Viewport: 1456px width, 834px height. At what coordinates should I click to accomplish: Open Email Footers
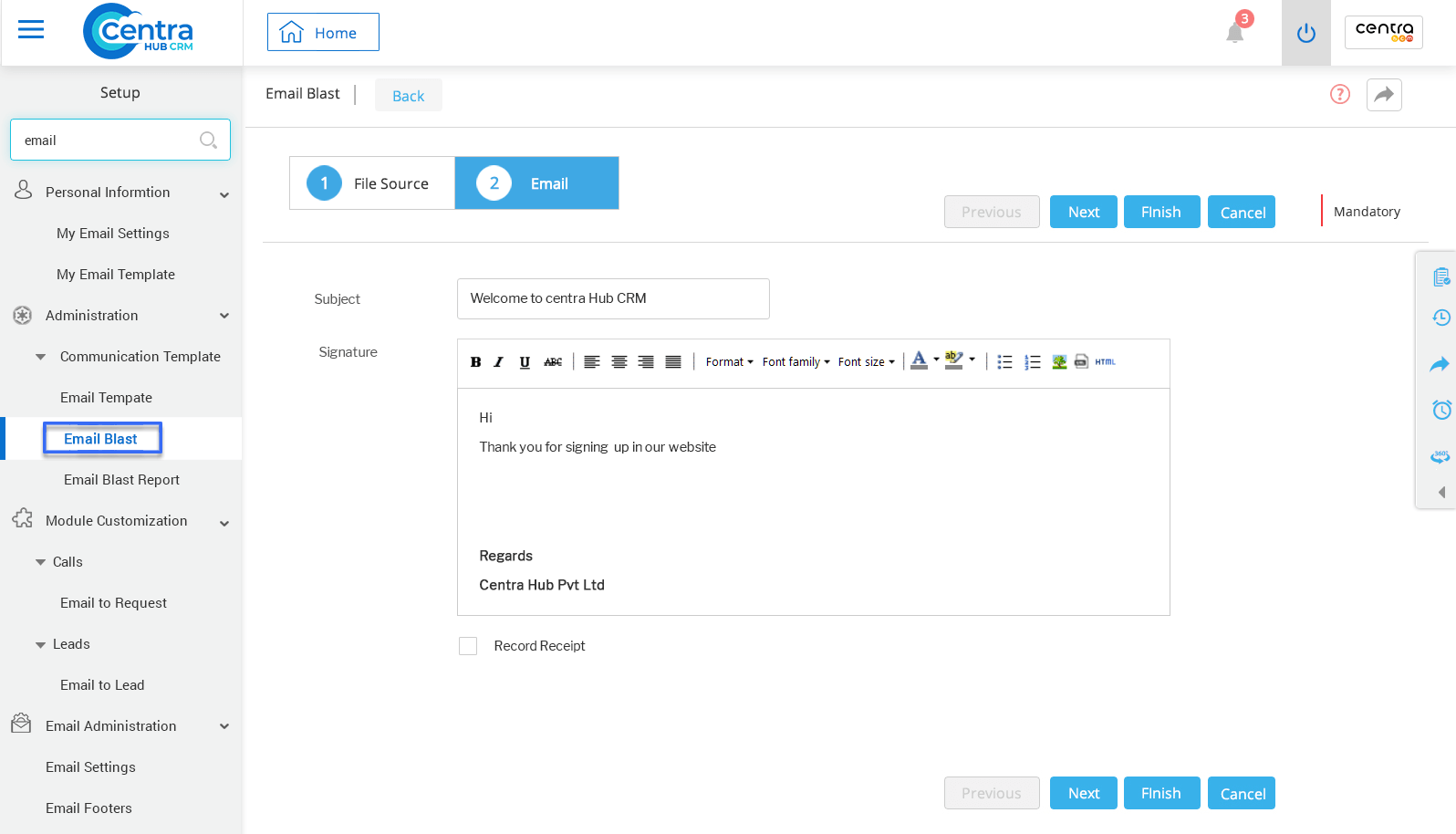(88, 808)
